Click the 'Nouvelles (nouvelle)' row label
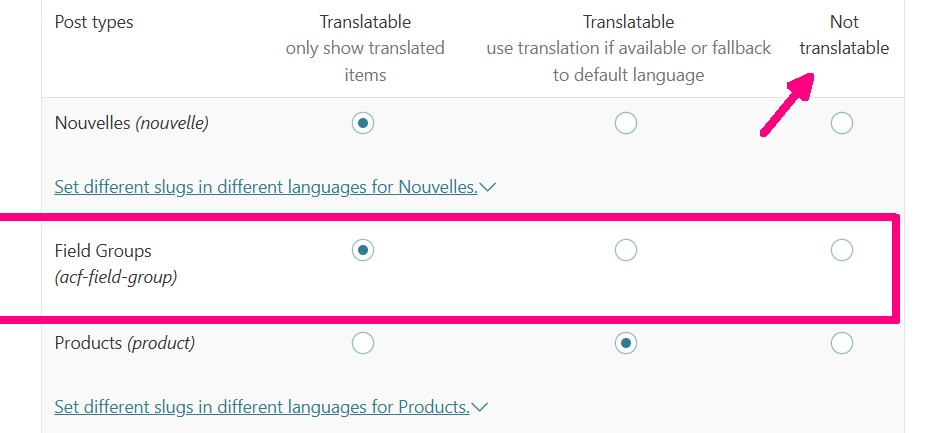 pos(131,124)
